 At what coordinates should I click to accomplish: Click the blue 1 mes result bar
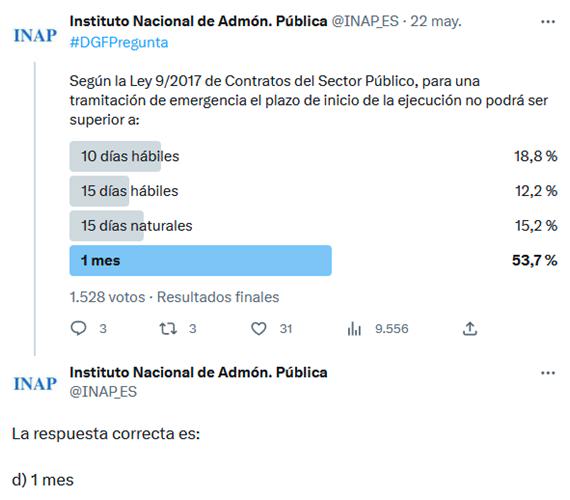point(201,260)
